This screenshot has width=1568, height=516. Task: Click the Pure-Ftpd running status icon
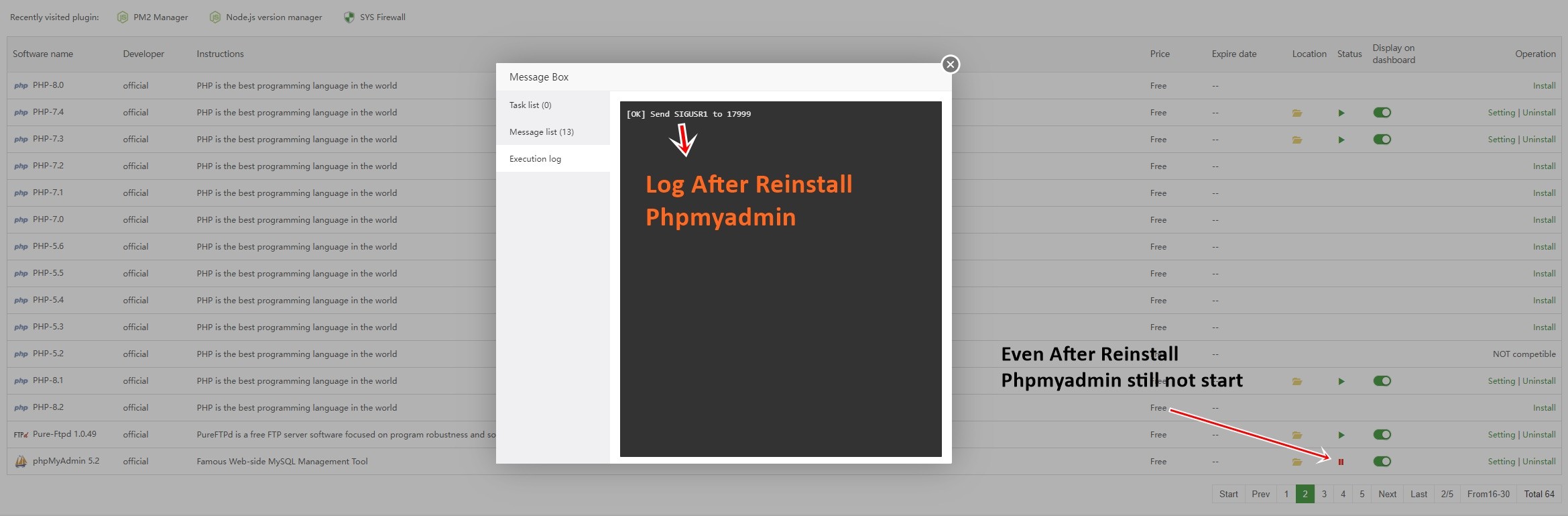pyautogui.click(x=1341, y=435)
